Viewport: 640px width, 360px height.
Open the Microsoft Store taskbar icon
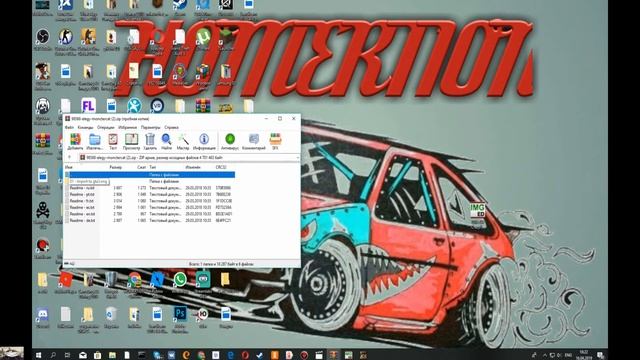coord(98,355)
